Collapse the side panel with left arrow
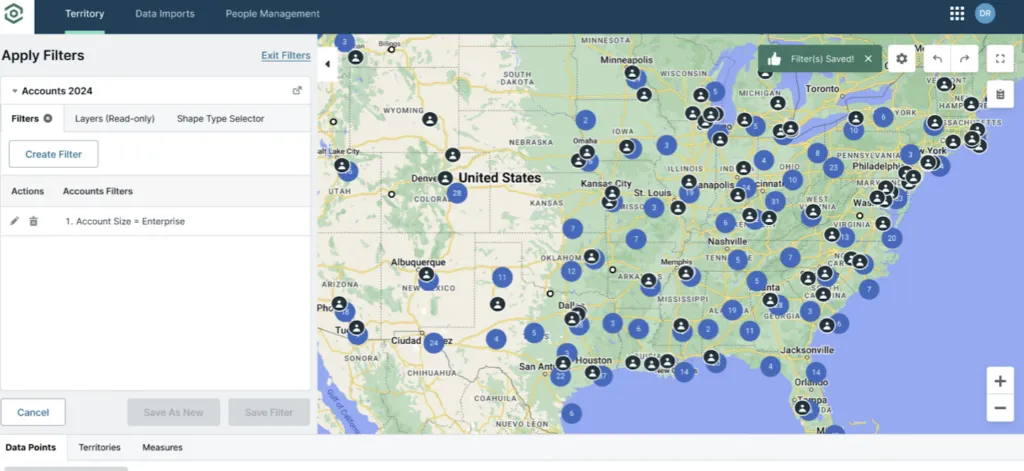The width and height of the screenshot is (1024, 471). point(327,64)
